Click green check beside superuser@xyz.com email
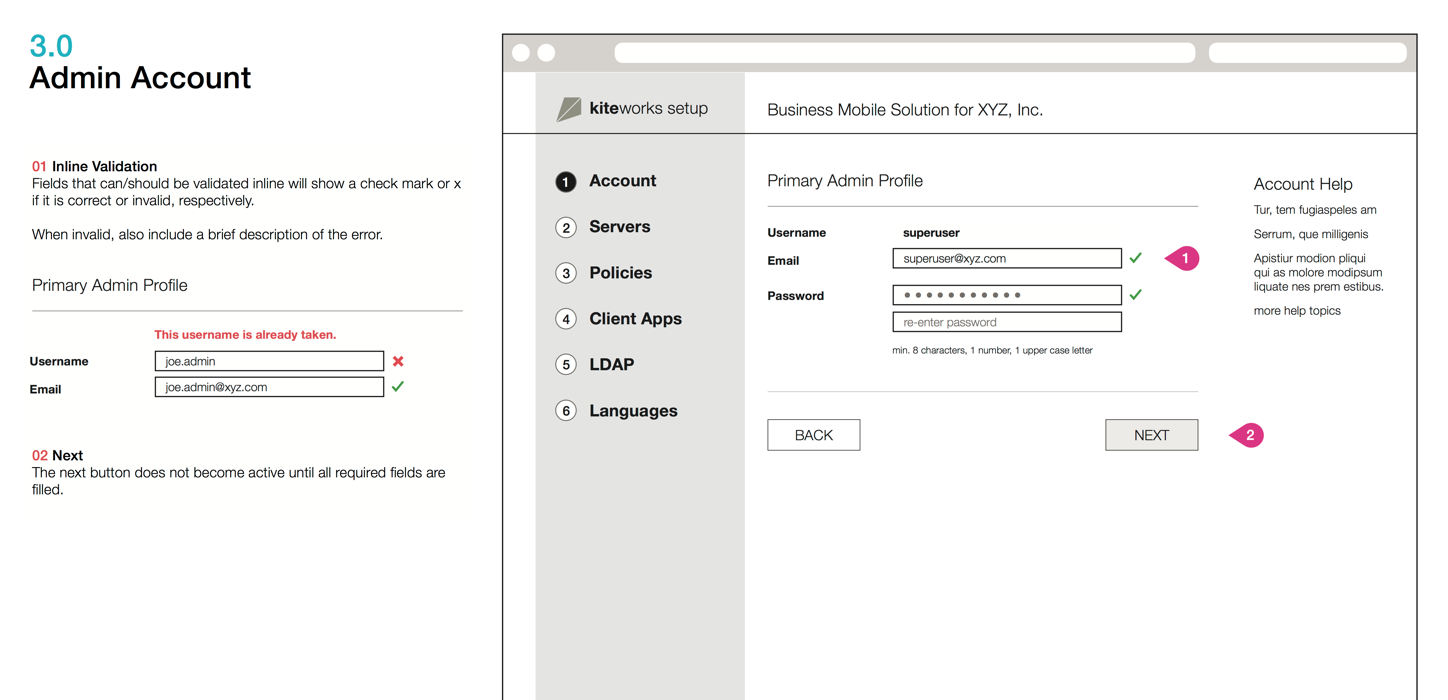Screen dimensions: 1448x700 1136,258
